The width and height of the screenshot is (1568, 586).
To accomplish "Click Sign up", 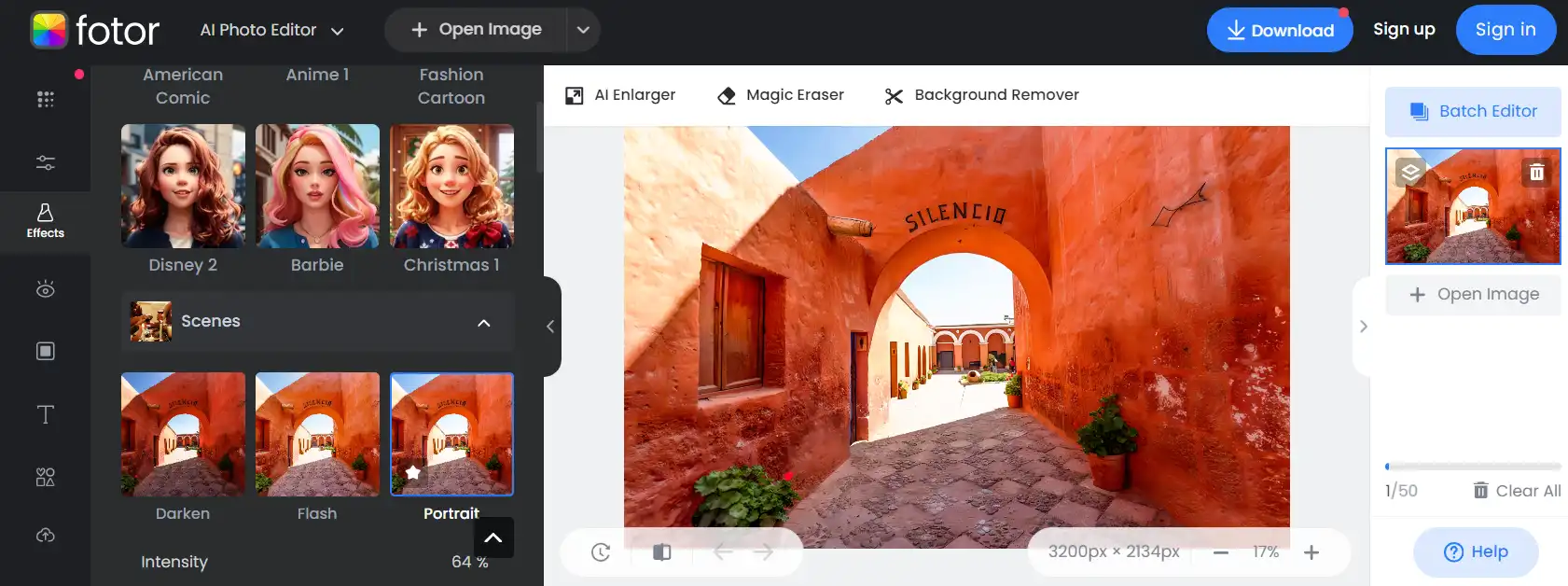I will click(x=1404, y=30).
